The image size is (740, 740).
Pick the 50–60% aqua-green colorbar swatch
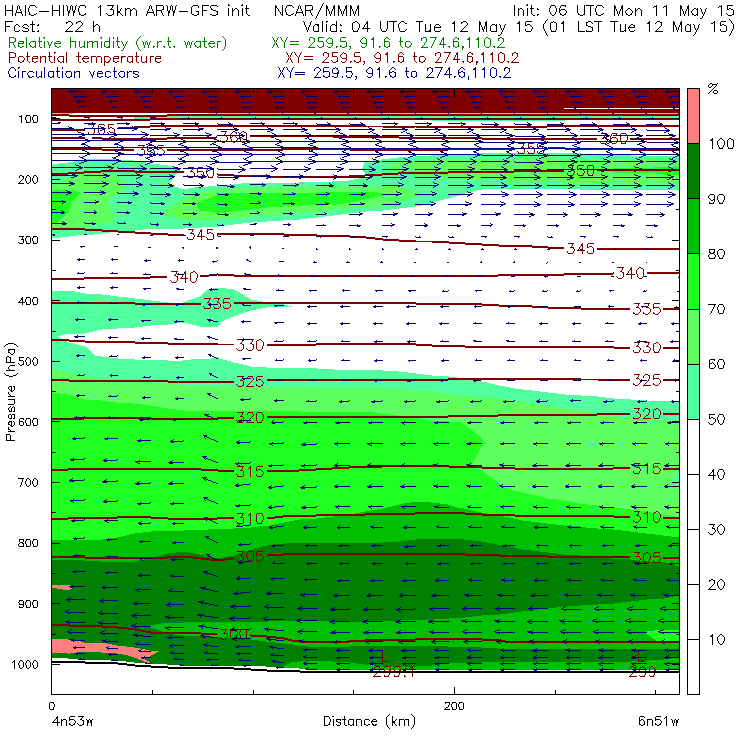(x=693, y=392)
